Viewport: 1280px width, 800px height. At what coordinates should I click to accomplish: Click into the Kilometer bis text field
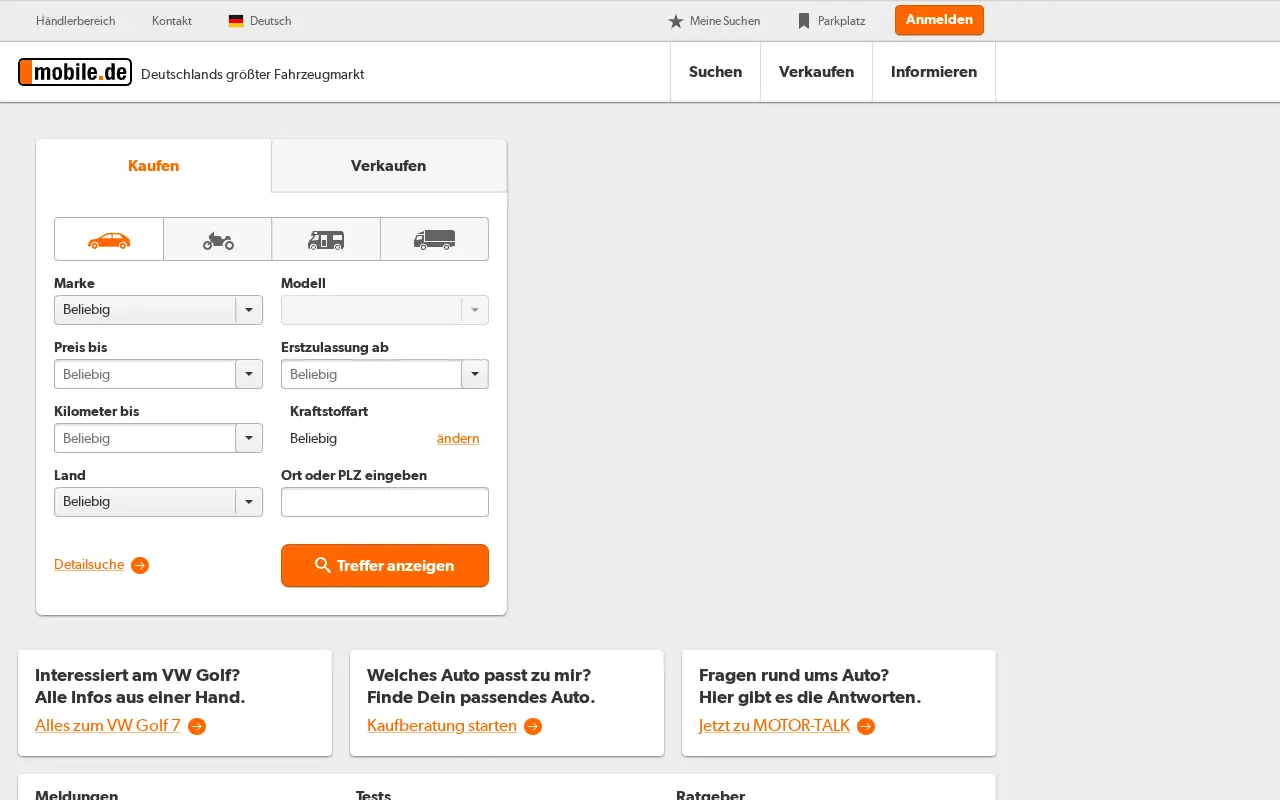pos(145,438)
